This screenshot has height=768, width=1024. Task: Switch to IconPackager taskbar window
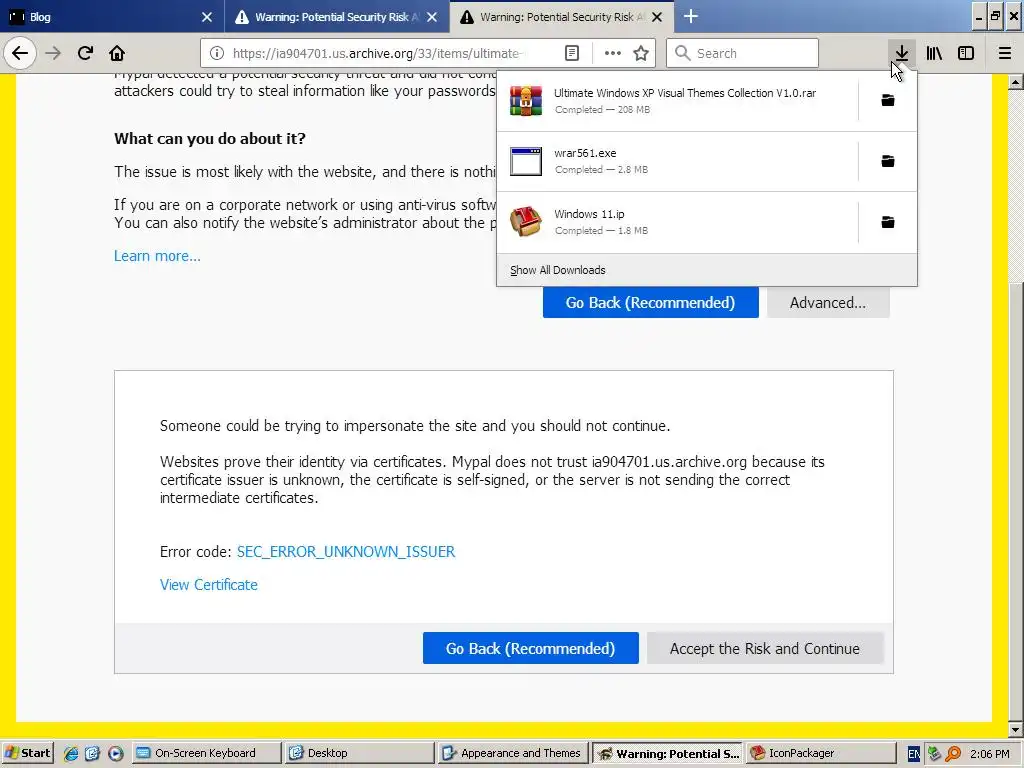pos(820,753)
